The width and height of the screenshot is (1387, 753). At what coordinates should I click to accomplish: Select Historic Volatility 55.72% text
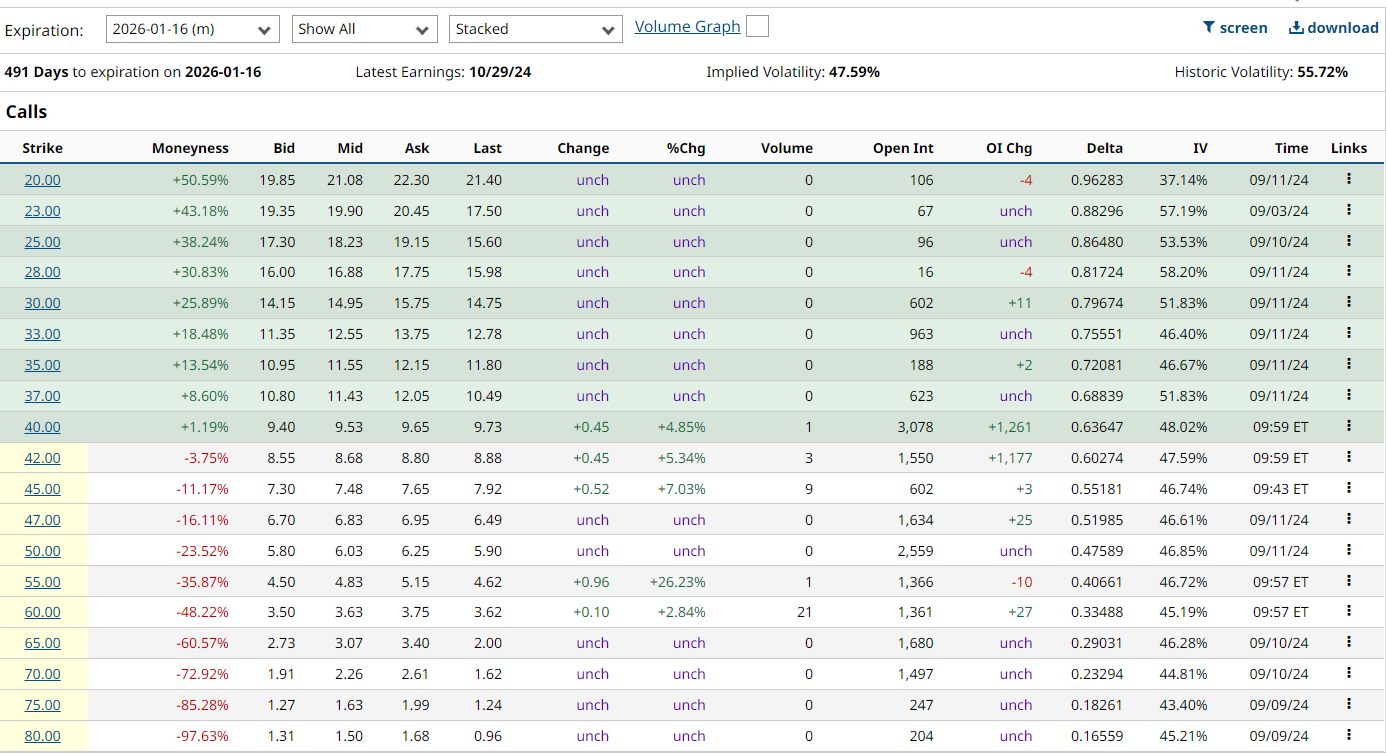click(x=1261, y=72)
